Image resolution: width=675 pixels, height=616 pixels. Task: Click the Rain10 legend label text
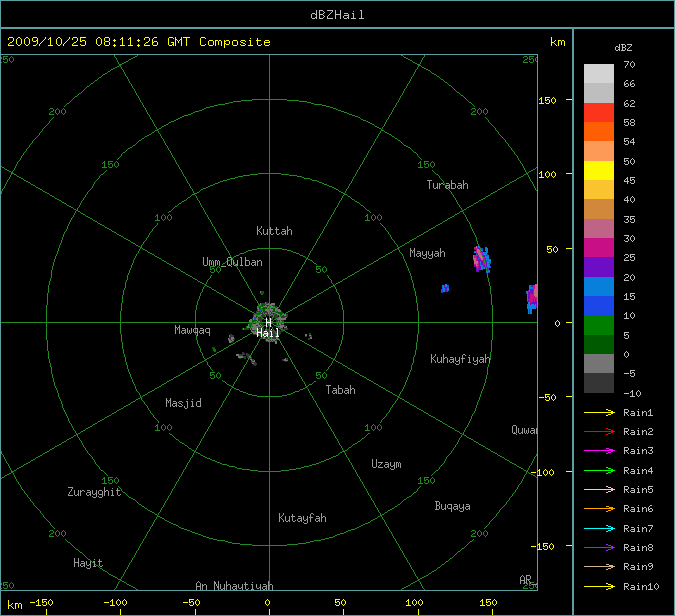tap(641, 586)
